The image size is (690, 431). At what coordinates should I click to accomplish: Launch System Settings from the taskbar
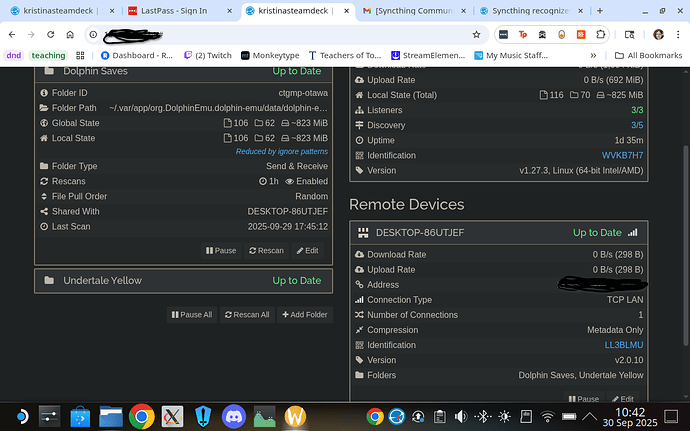click(x=49, y=416)
